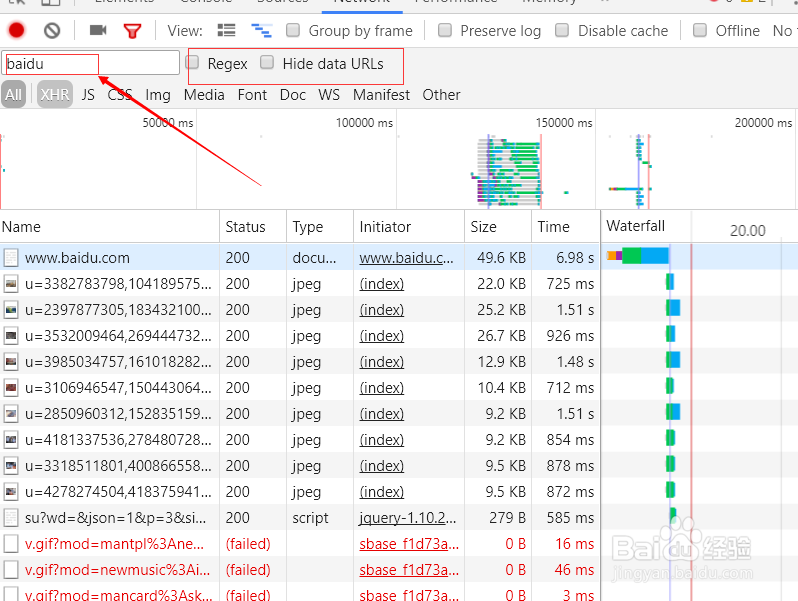Open the jquery-1.10.2 initiator link
798x601 pixels.
click(408, 518)
